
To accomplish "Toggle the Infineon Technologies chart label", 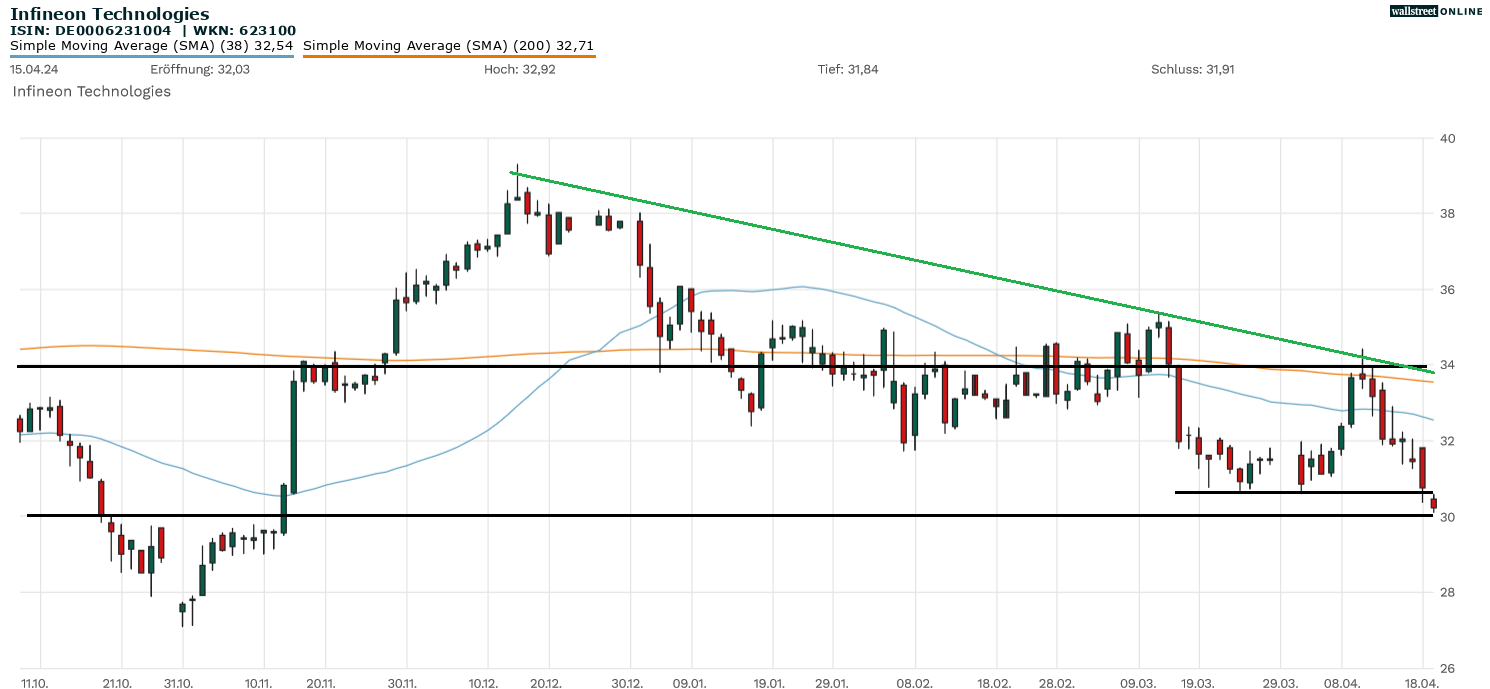I will click(90, 91).
